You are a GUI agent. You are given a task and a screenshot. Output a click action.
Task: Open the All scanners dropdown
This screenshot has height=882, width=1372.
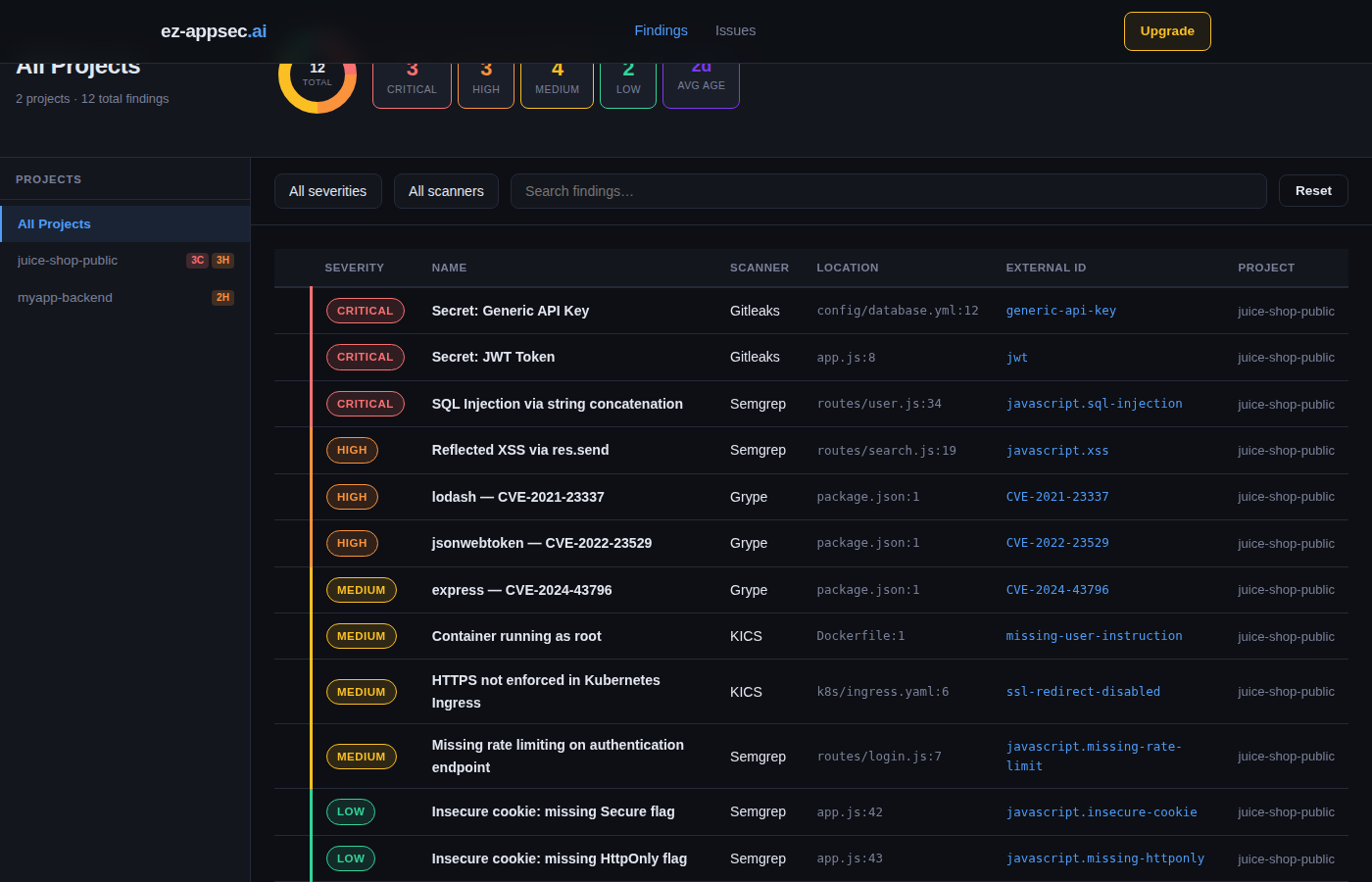click(x=446, y=192)
